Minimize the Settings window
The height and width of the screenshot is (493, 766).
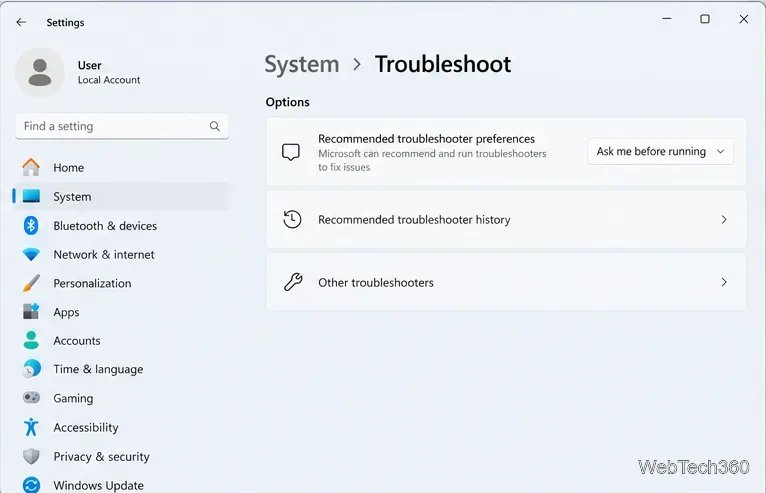(667, 19)
